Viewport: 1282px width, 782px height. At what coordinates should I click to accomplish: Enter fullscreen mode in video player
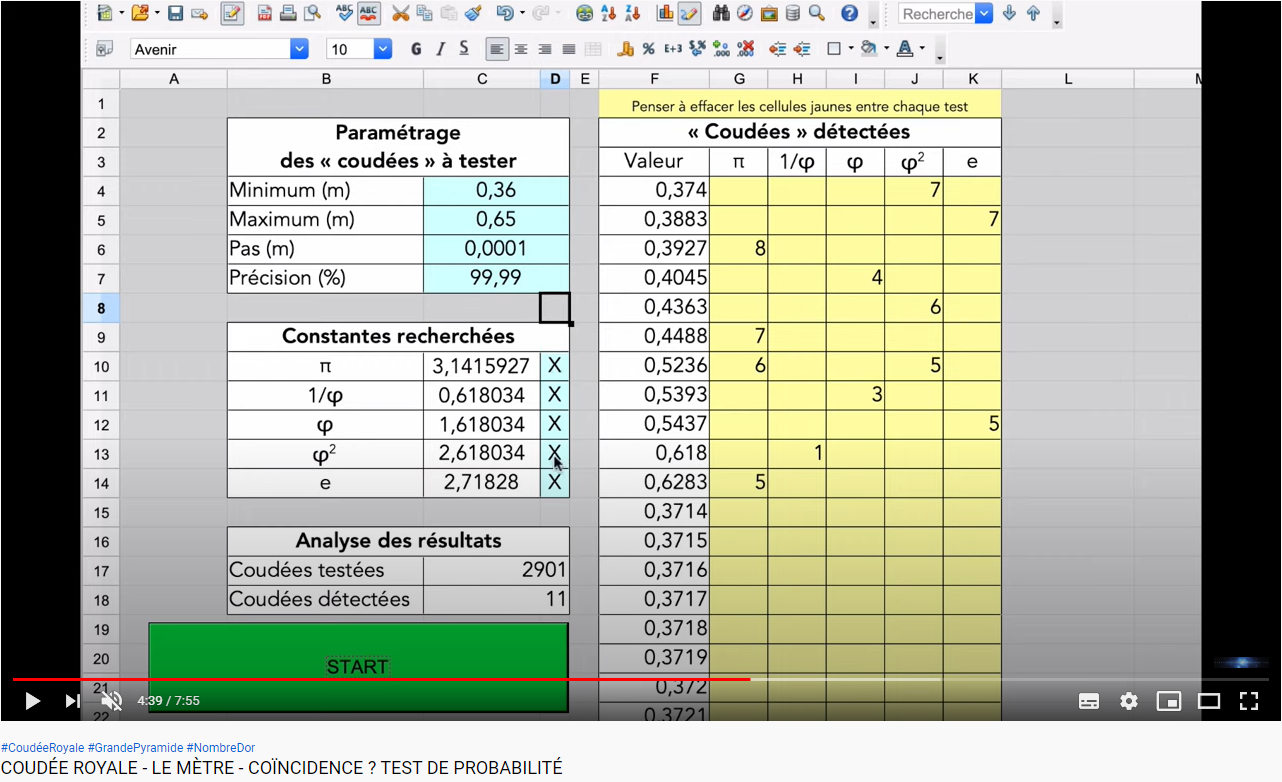[x=1248, y=701]
